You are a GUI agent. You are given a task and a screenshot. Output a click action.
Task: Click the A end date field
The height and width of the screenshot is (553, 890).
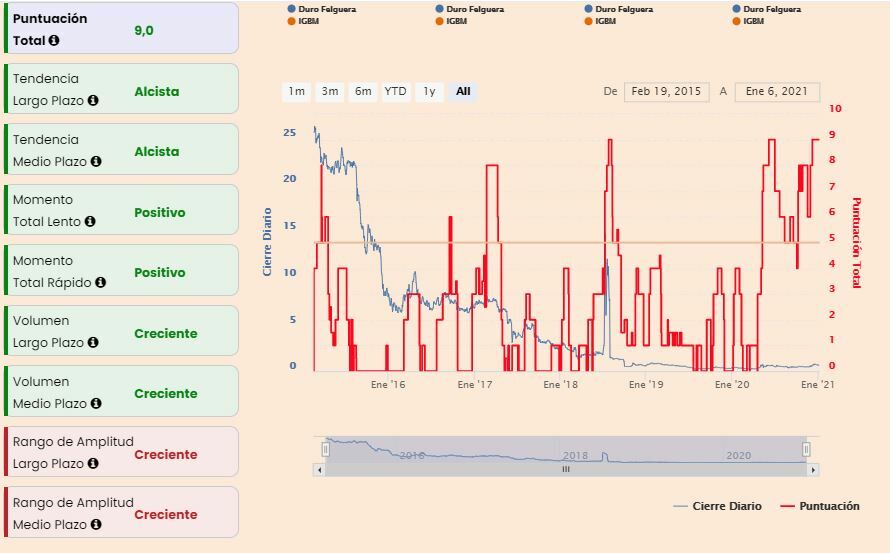[777, 91]
